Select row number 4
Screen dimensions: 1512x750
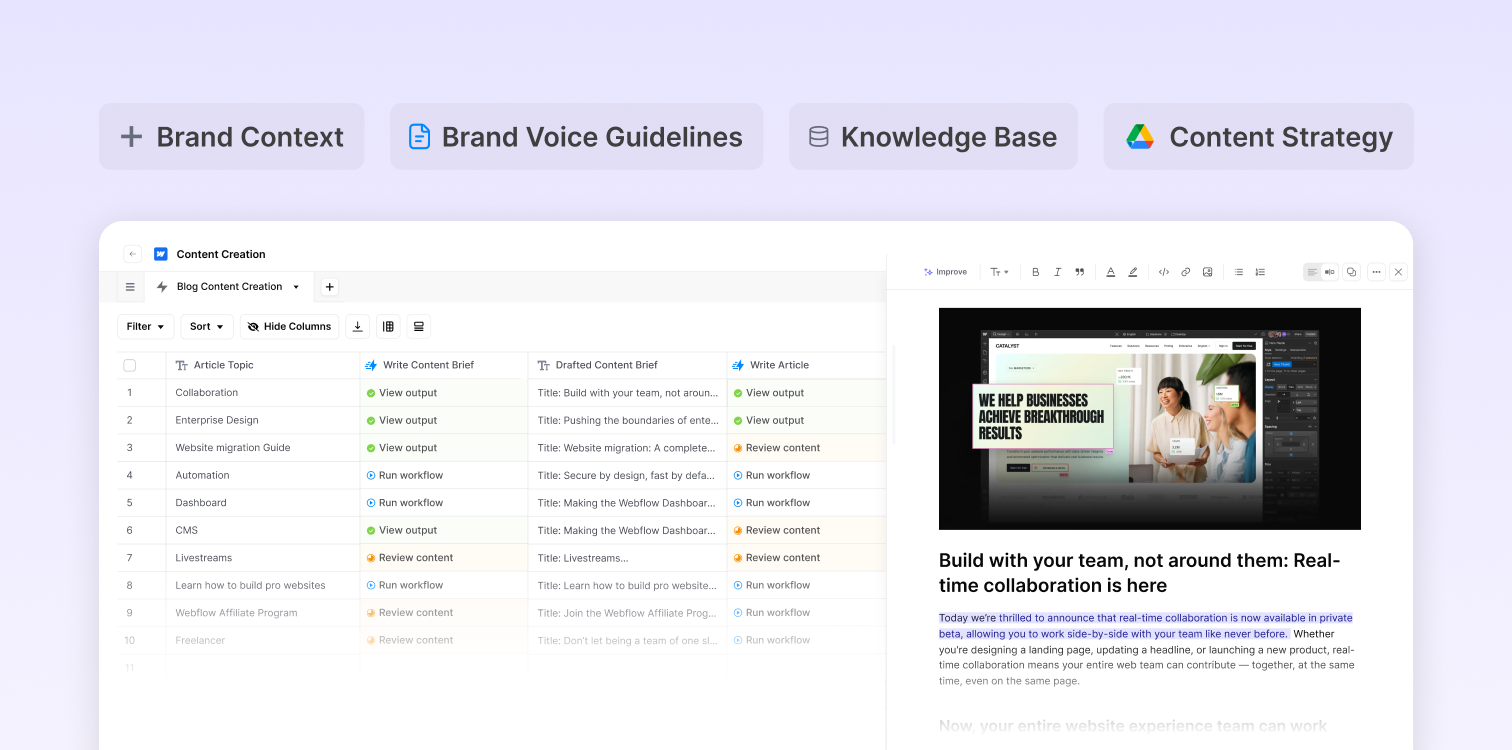pyautogui.click(x=130, y=476)
